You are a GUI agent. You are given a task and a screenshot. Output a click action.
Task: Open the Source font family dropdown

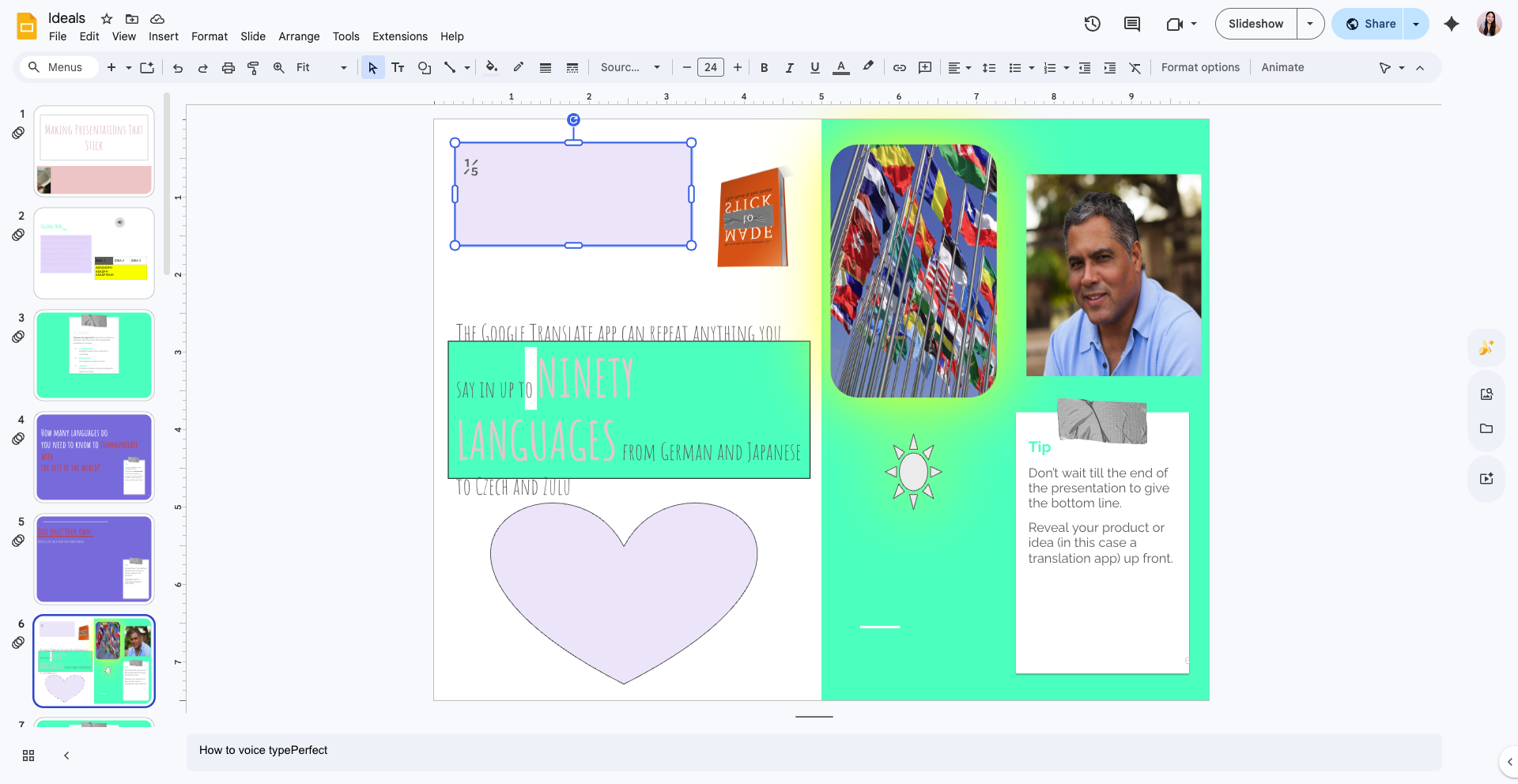tap(630, 68)
